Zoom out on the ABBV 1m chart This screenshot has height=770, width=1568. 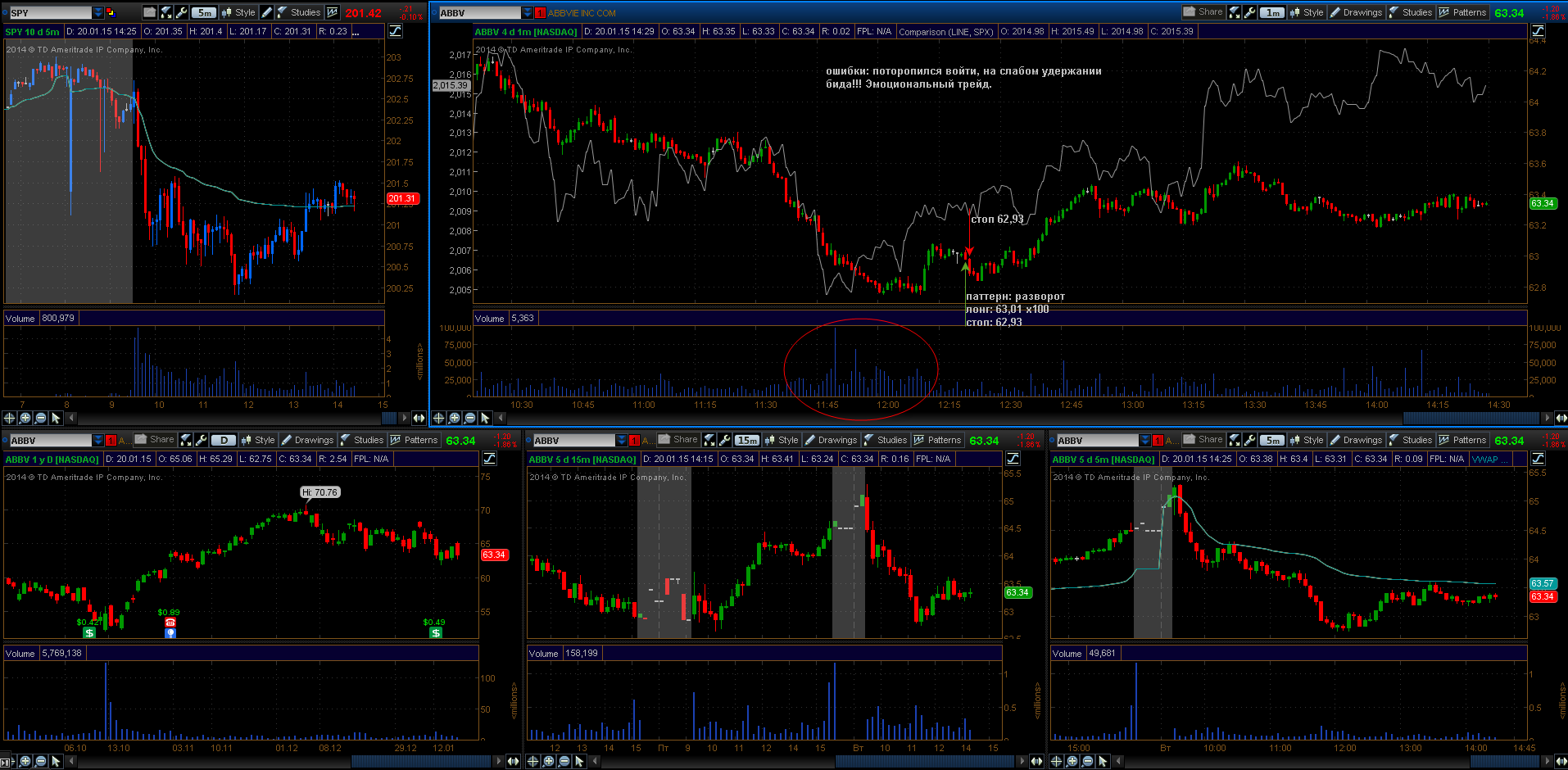pos(469,418)
